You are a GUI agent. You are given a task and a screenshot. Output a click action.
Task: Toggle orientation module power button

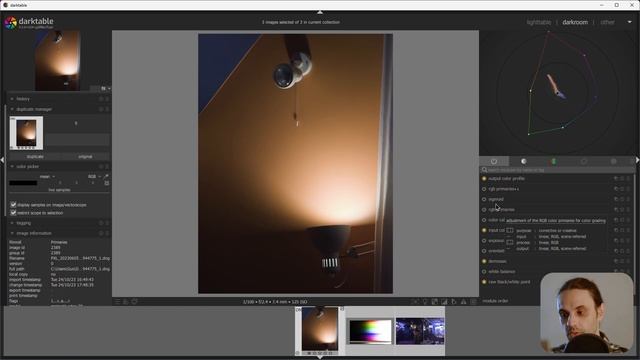pos(484,251)
